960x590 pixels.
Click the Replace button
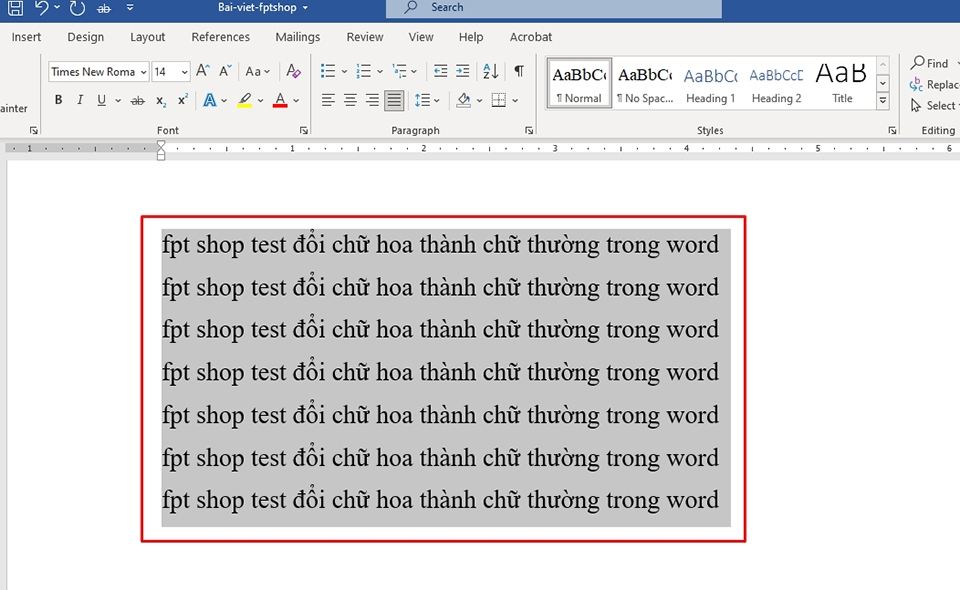click(934, 84)
